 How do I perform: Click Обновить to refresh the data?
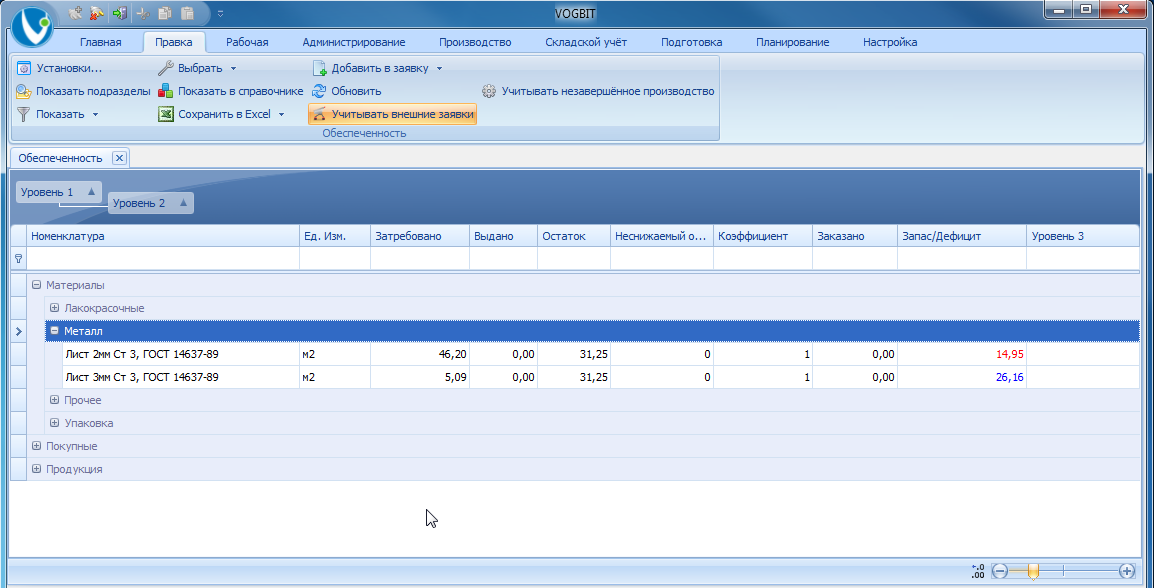coord(347,91)
